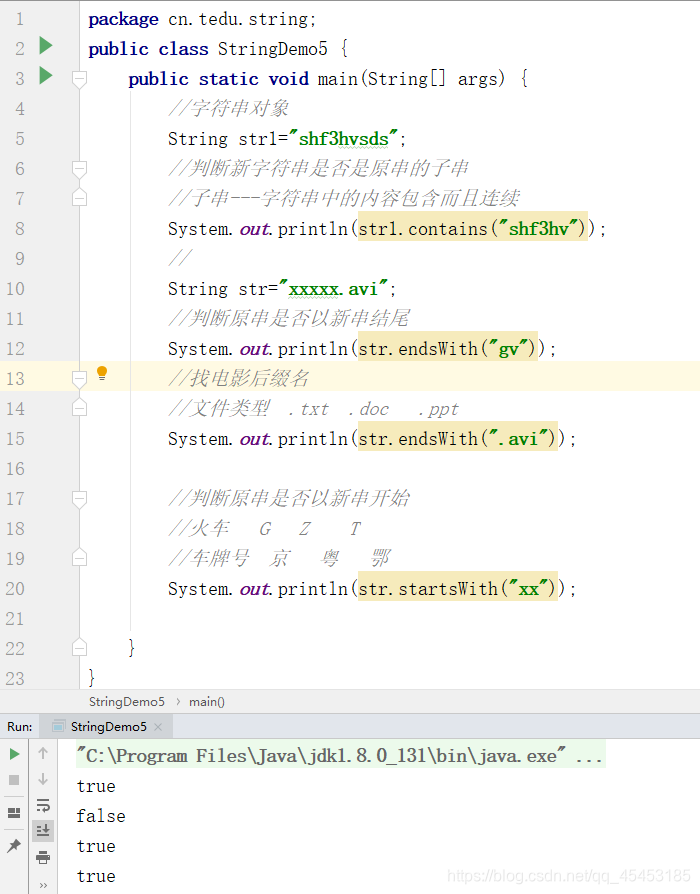Image resolution: width=700 pixels, height=894 pixels.
Task: Go down the stack trace arrow
Action: pos(43,779)
